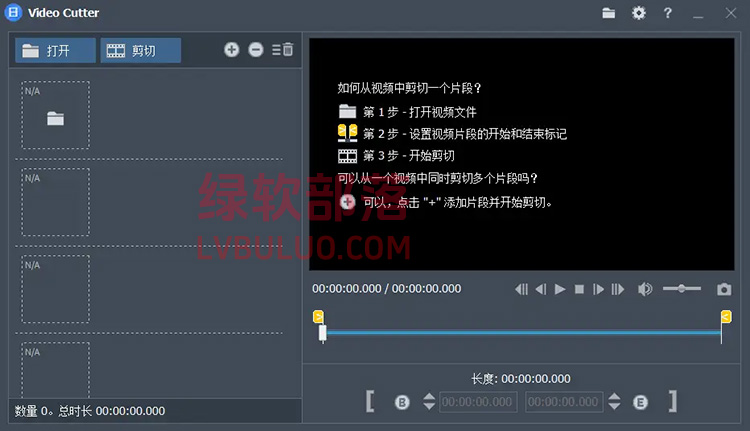This screenshot has width=750, height=431.
Task: Click the 第 3 步 - 开始剪切 text
Action: 408,155
